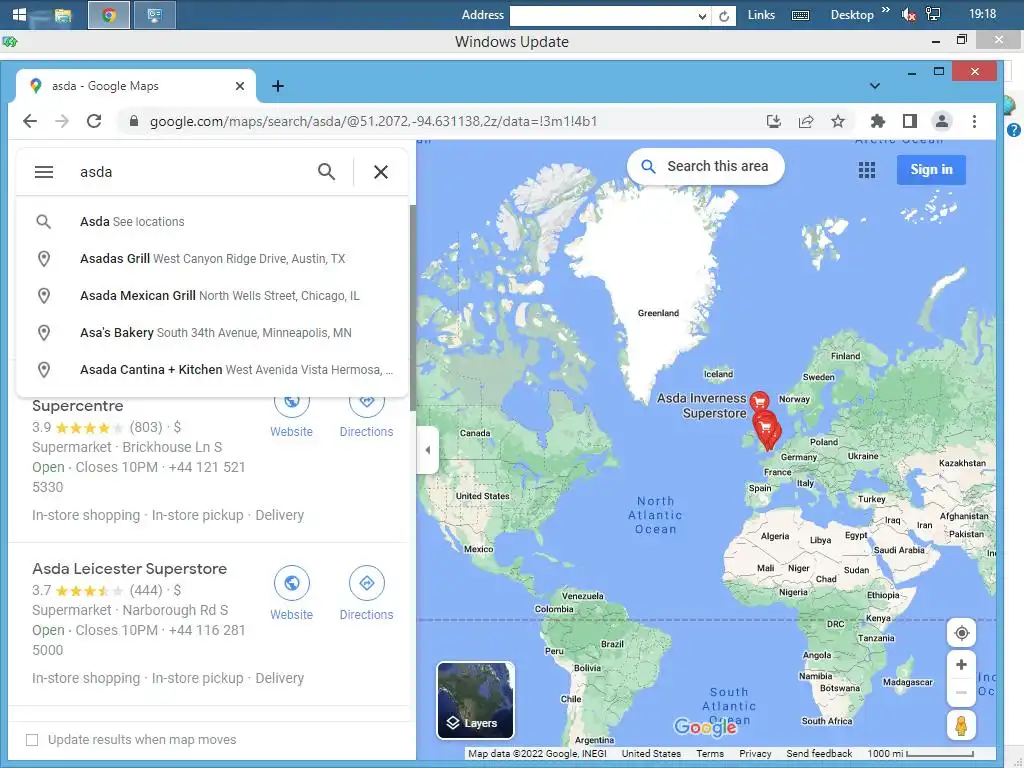Click United States in the map footer
Image resolution: width=1024 pixels, height=768 pixels.
point(651,754)
